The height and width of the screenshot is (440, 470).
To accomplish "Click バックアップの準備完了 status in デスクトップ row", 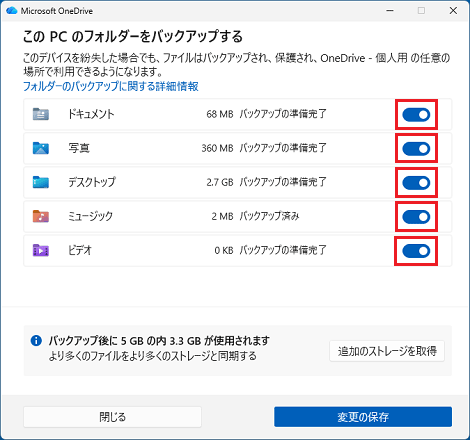I will [283, 182].
